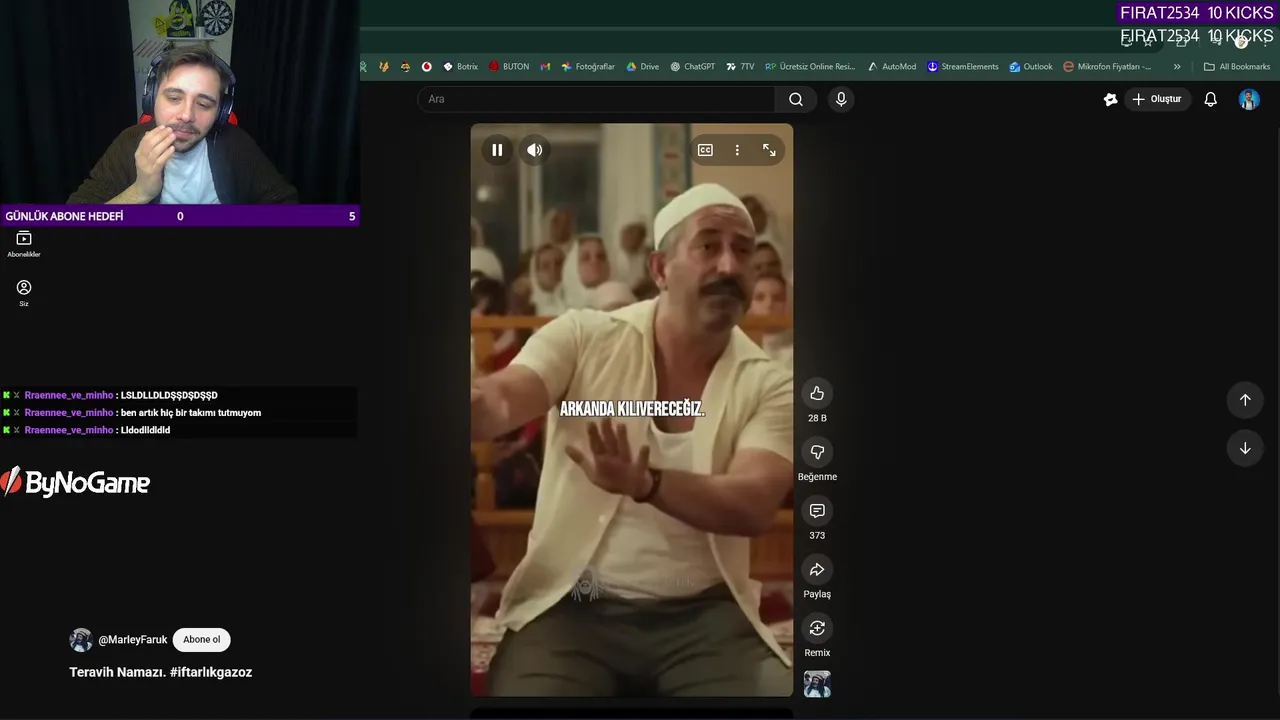Expand hidden bookmarks with double chevron
This screenshot has height=720, width=1280.
tap(1177, 67)
